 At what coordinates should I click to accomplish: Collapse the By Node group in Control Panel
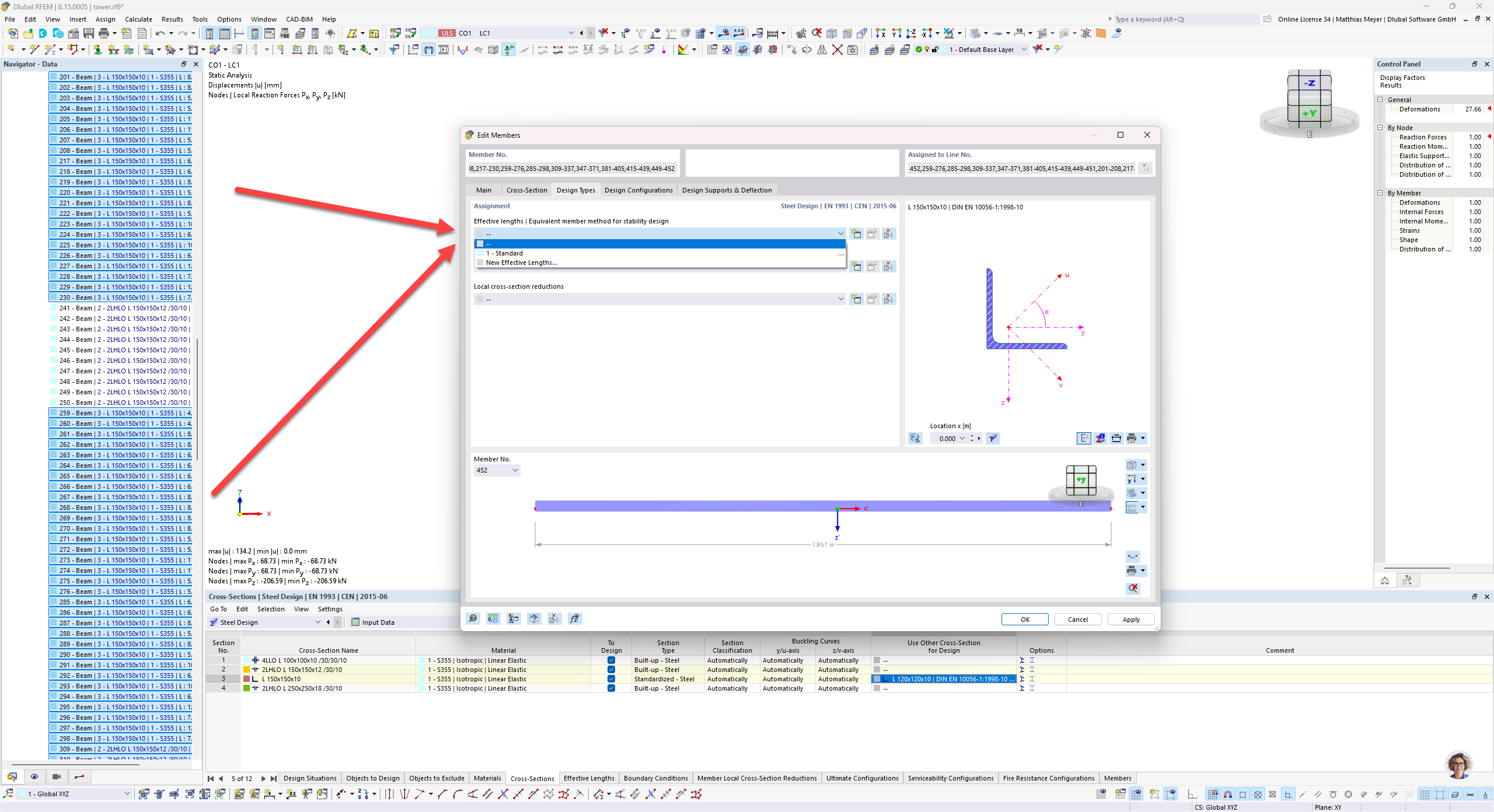click(1380, 128)
